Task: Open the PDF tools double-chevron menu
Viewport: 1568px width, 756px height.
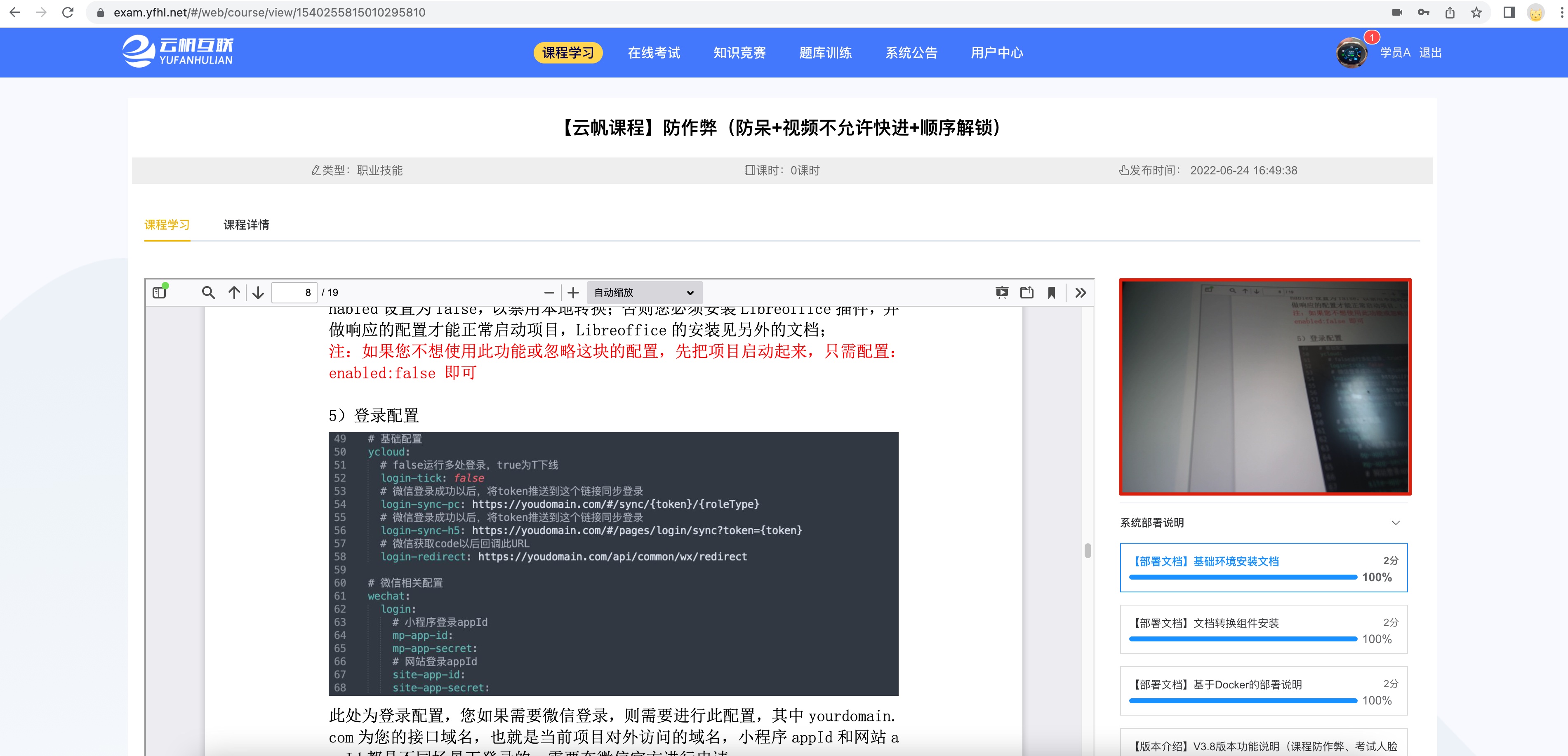Action: click(1081, 293)
